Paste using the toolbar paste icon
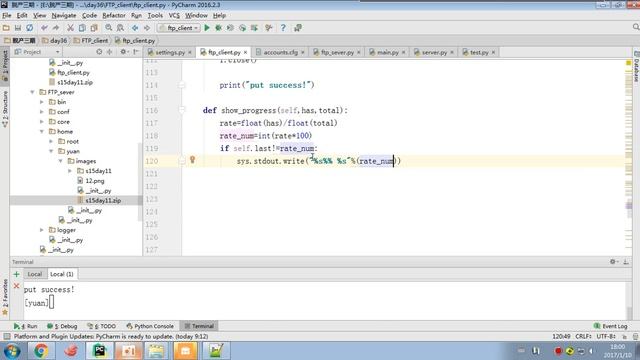The width and height of the screenshot is (640, 360). click(94, 28)
